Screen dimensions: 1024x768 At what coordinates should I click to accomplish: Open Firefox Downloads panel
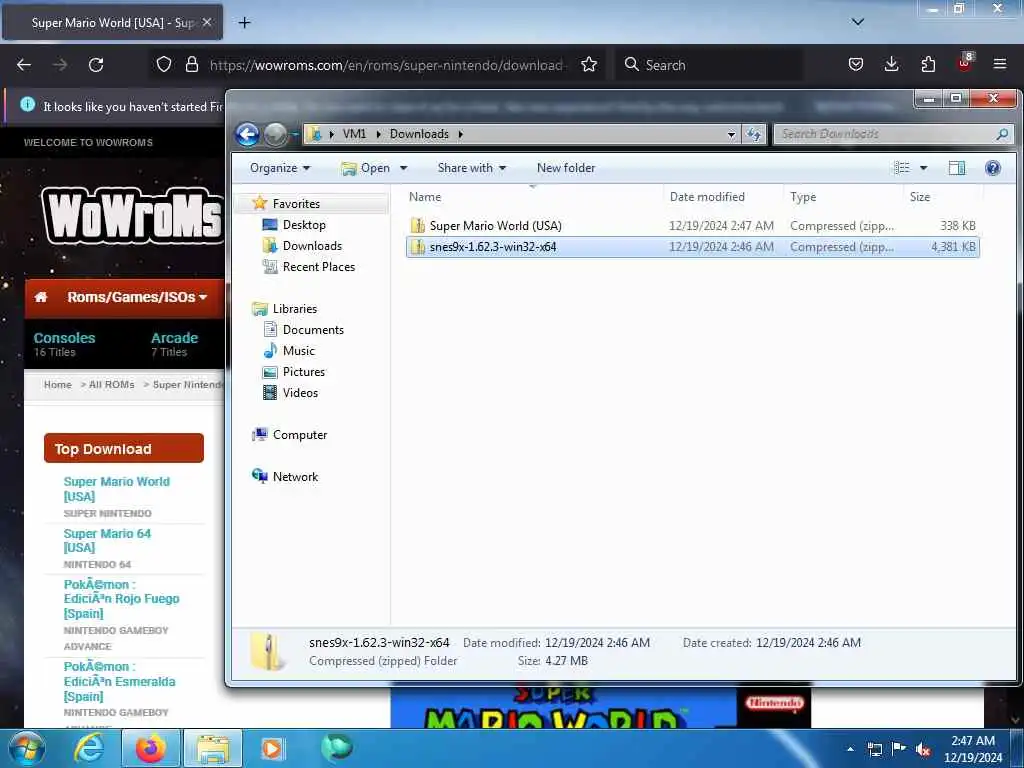coord(891,64)
